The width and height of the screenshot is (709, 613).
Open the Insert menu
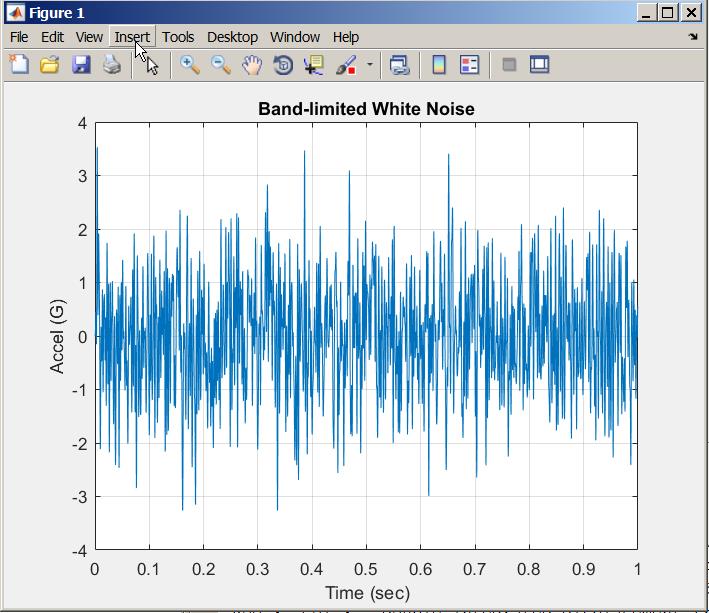(x=132, y=37)
